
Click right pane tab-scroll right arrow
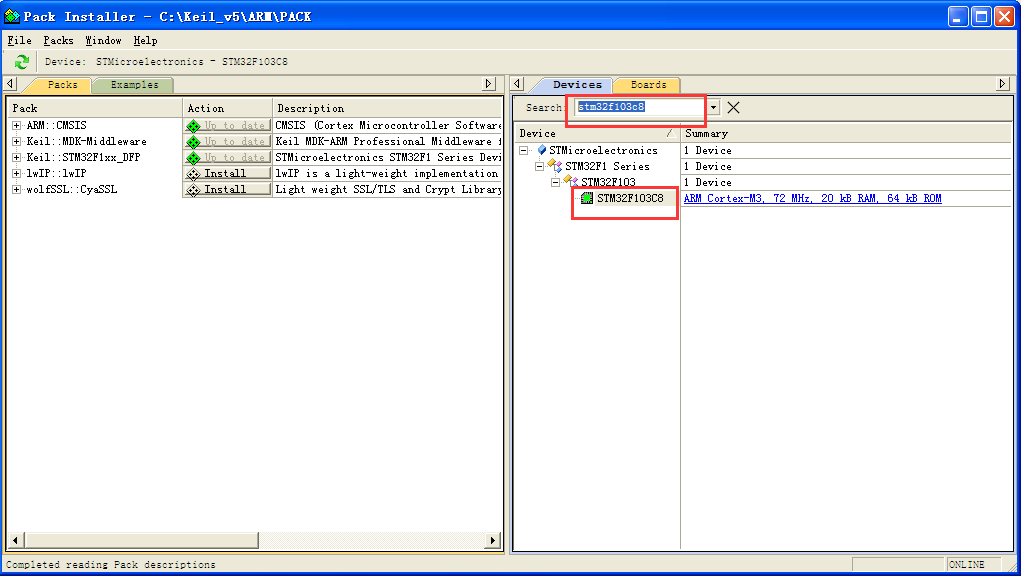pyautogui.click(x=1003, y=83)
